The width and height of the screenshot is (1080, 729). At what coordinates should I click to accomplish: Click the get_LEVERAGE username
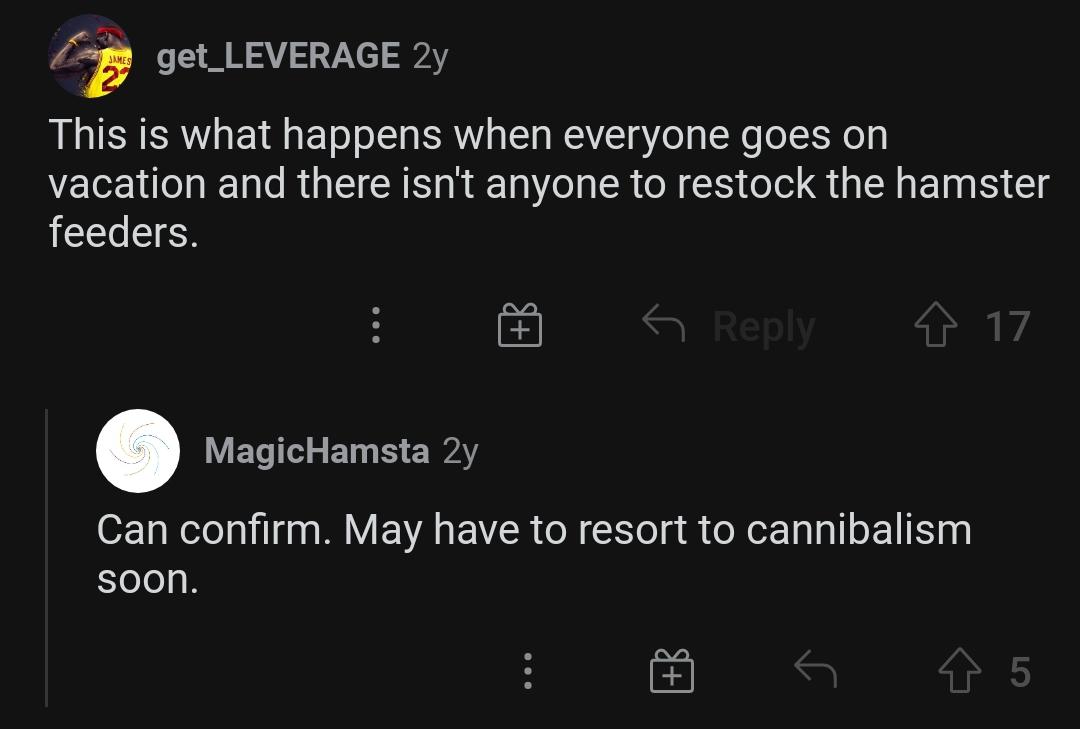[x=278, y=56]
